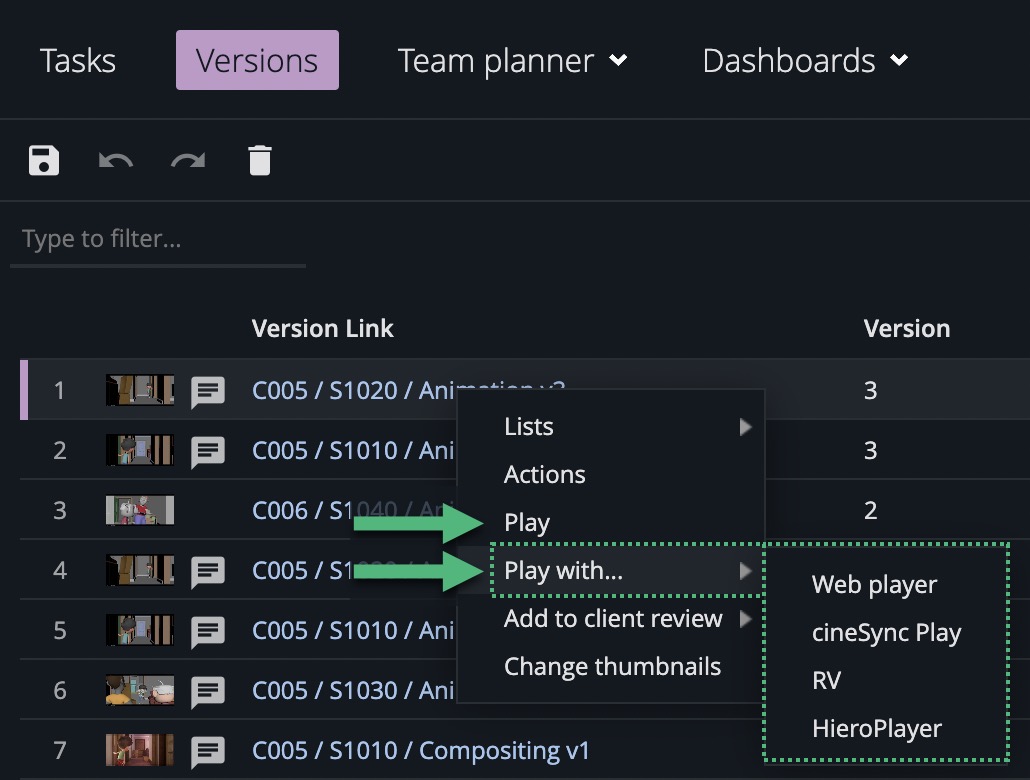Click the Type to filter field
The image size is (1030, 780).
click(x=157, y=238)
